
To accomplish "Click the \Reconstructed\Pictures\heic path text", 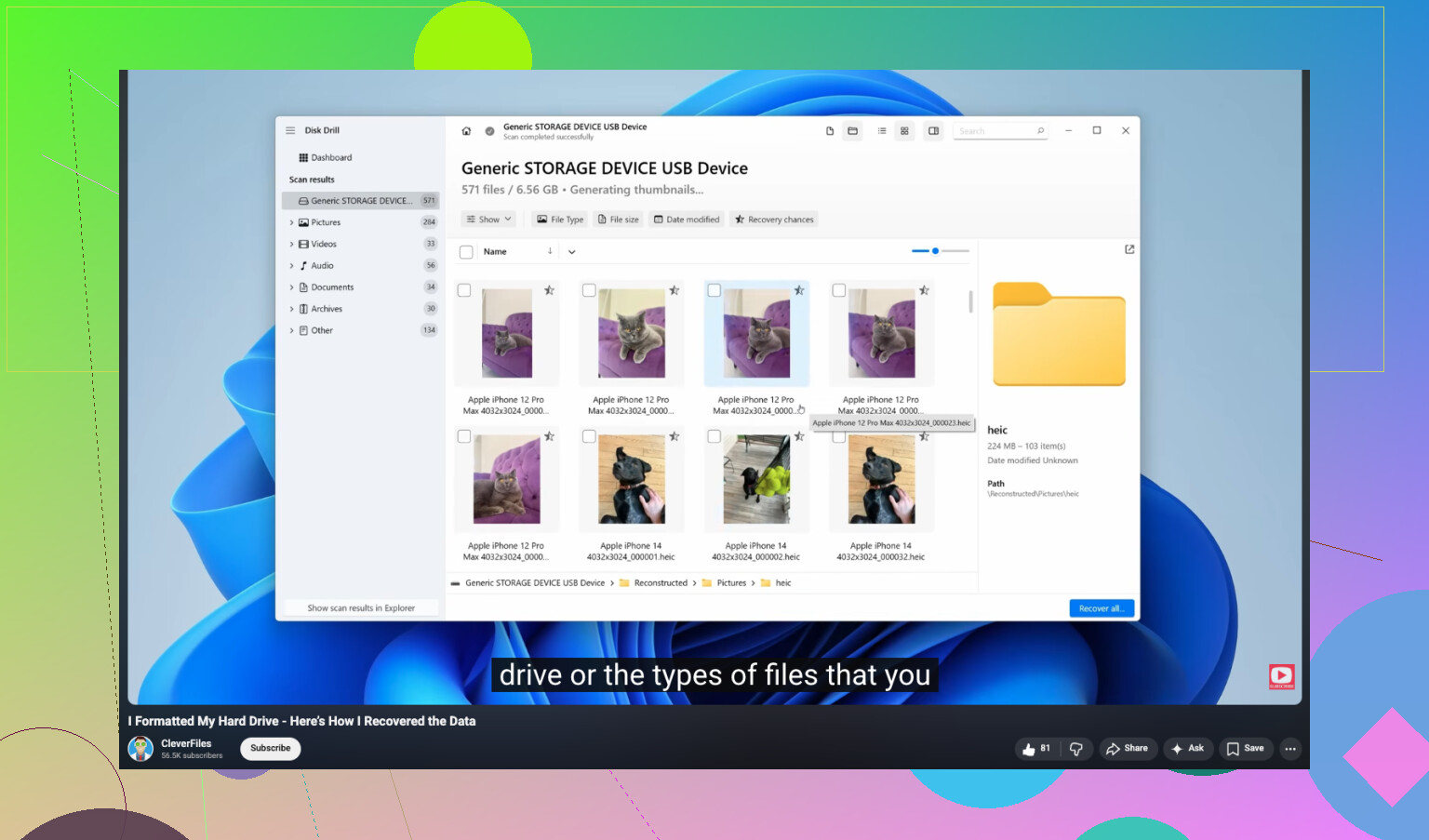I will tap(1033, 494).
